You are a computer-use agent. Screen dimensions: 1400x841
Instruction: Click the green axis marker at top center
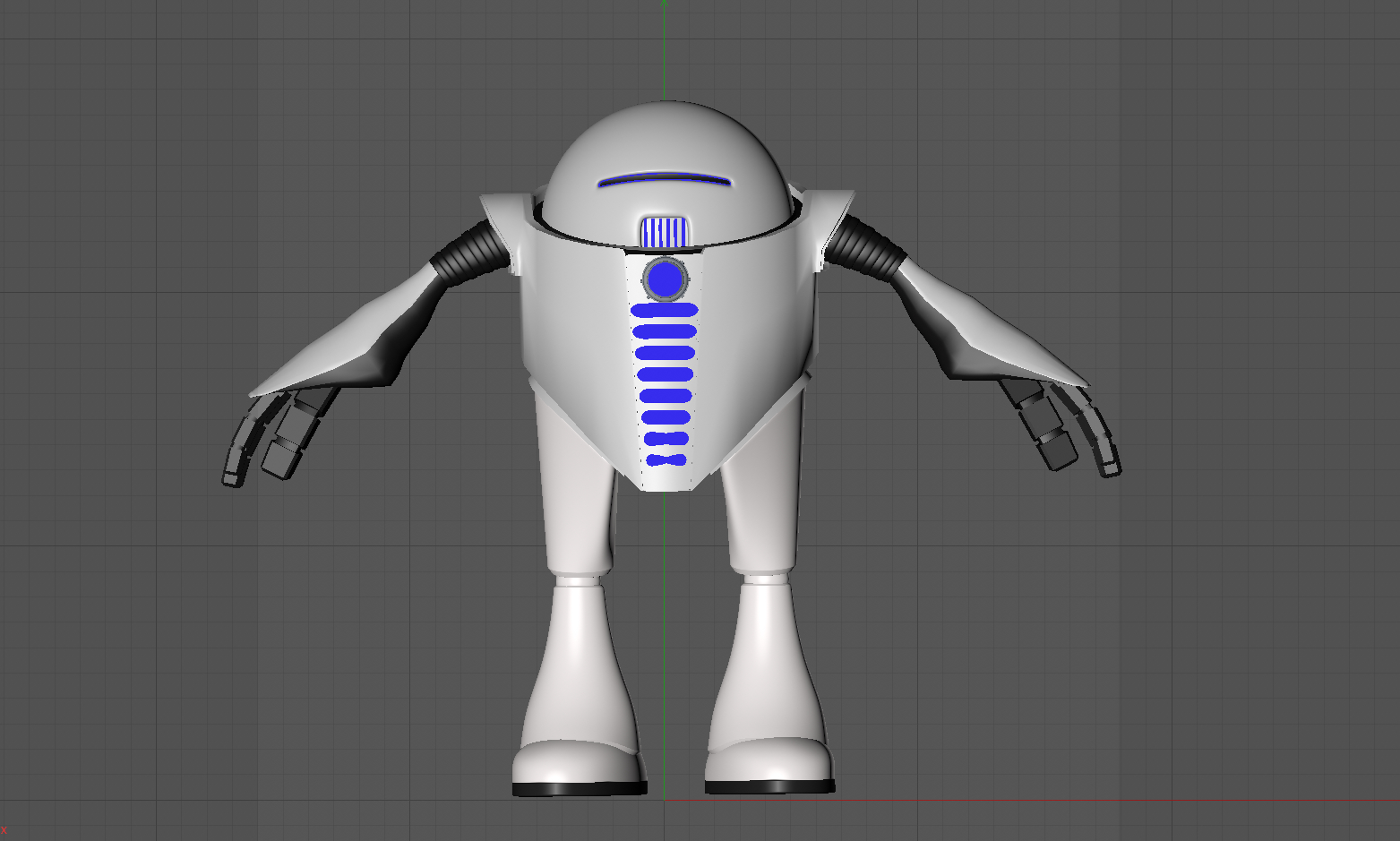[x=665, y=4]
